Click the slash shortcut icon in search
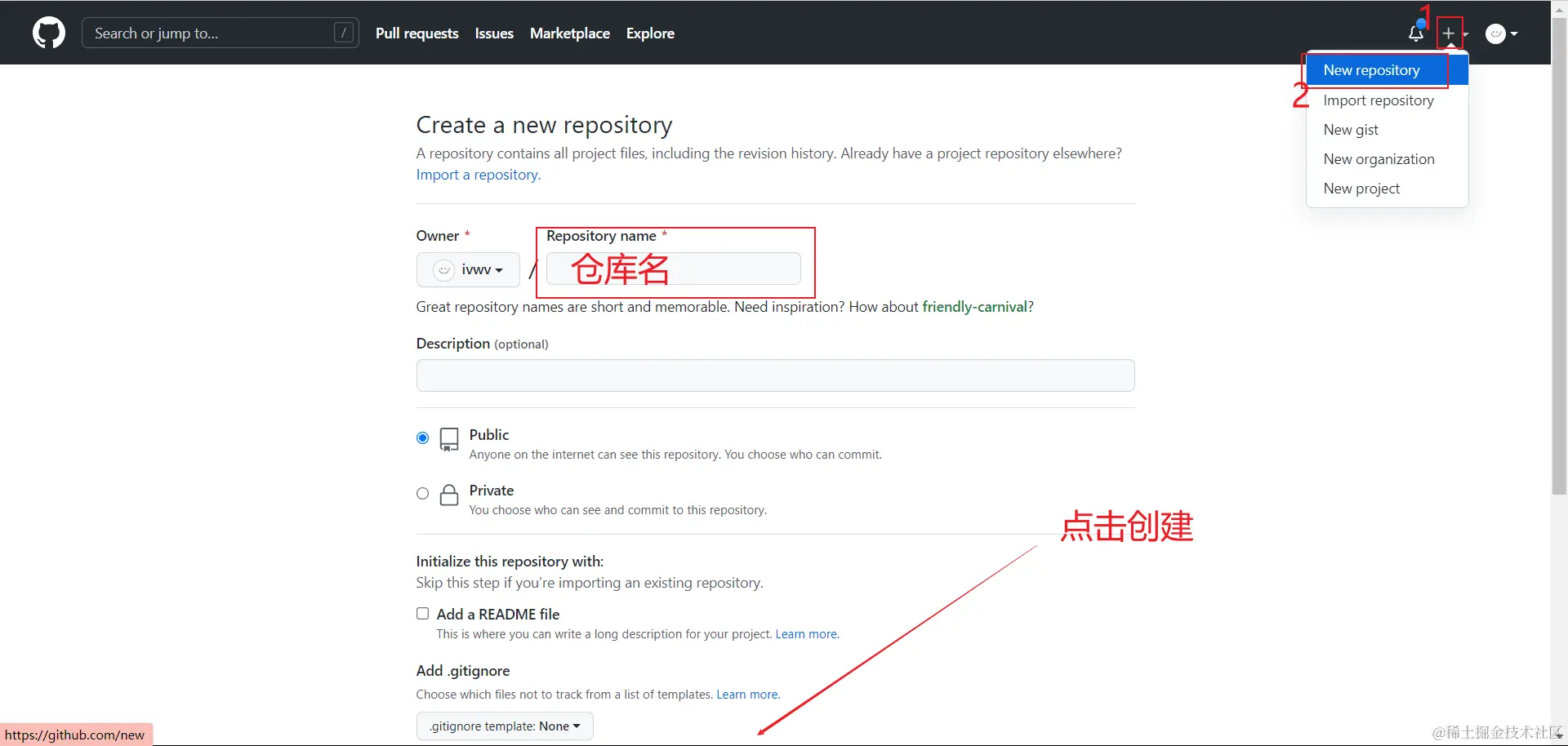 tap(344, 33)
